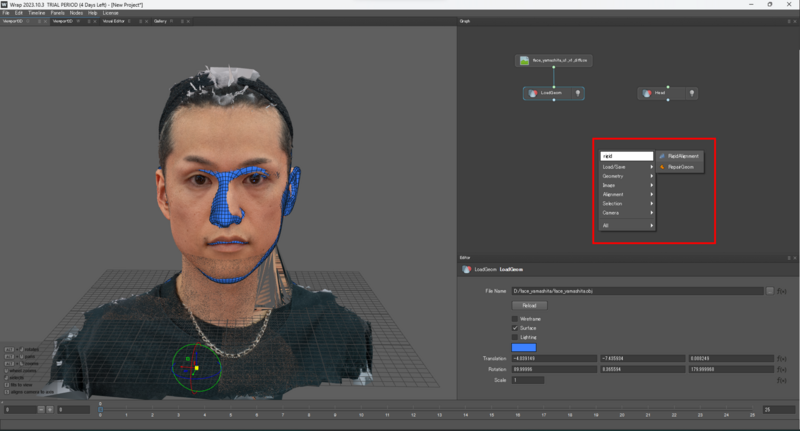The height and width of the screenshot is (431, 800).
Task: Open the Edit menu
Action: [19, 13]
